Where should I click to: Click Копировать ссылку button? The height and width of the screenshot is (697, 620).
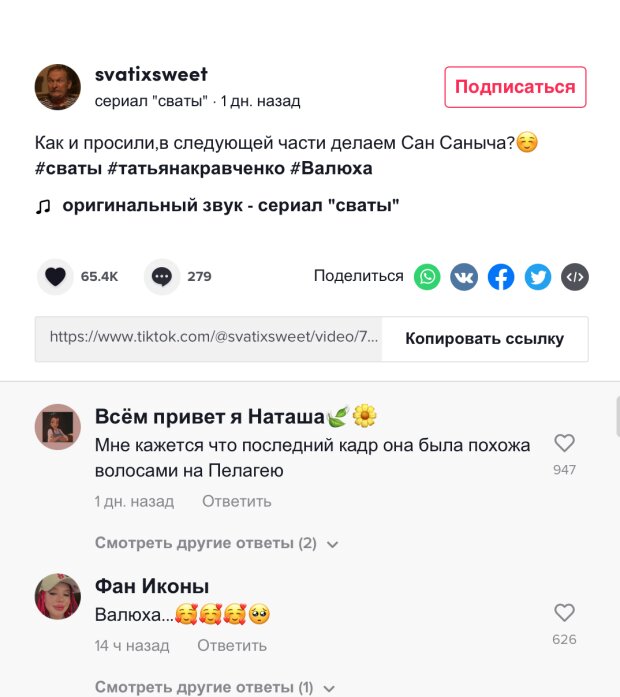tap(484, 339)
